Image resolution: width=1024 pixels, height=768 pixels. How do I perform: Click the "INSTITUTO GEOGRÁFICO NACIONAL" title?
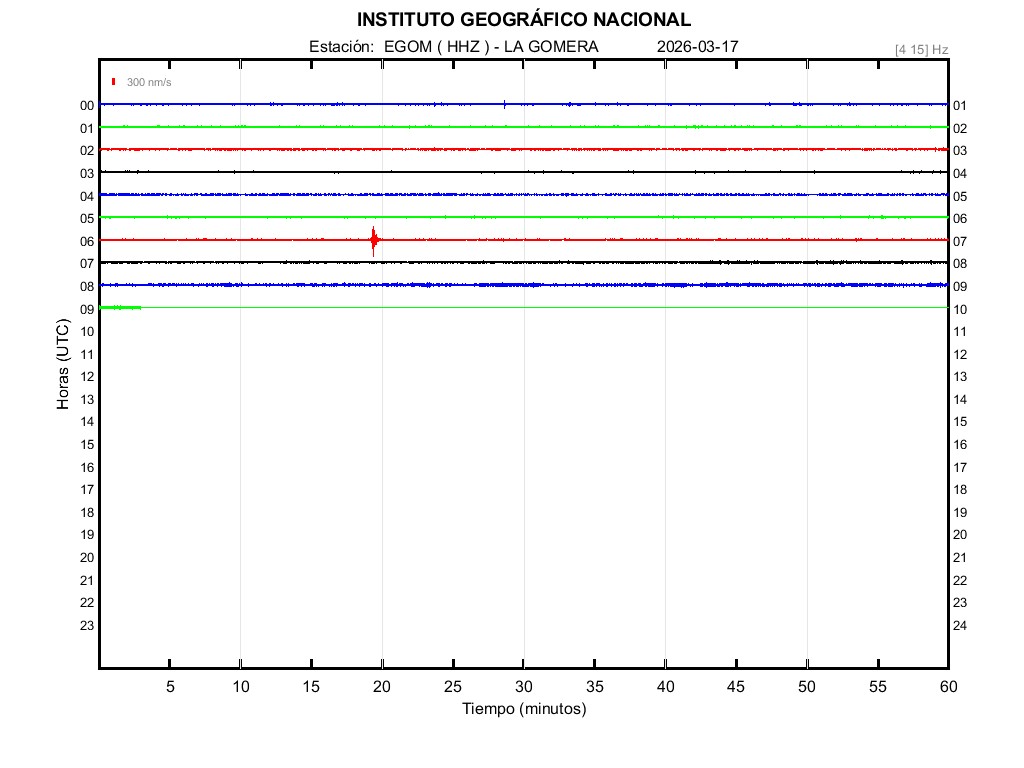tap(523, 20)
